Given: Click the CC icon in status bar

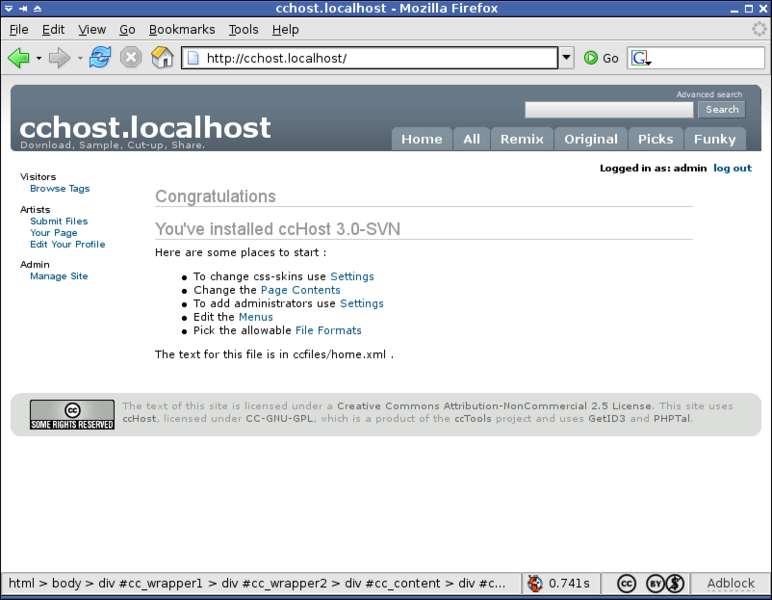Looking at the screenshot, I should (626, 584).
